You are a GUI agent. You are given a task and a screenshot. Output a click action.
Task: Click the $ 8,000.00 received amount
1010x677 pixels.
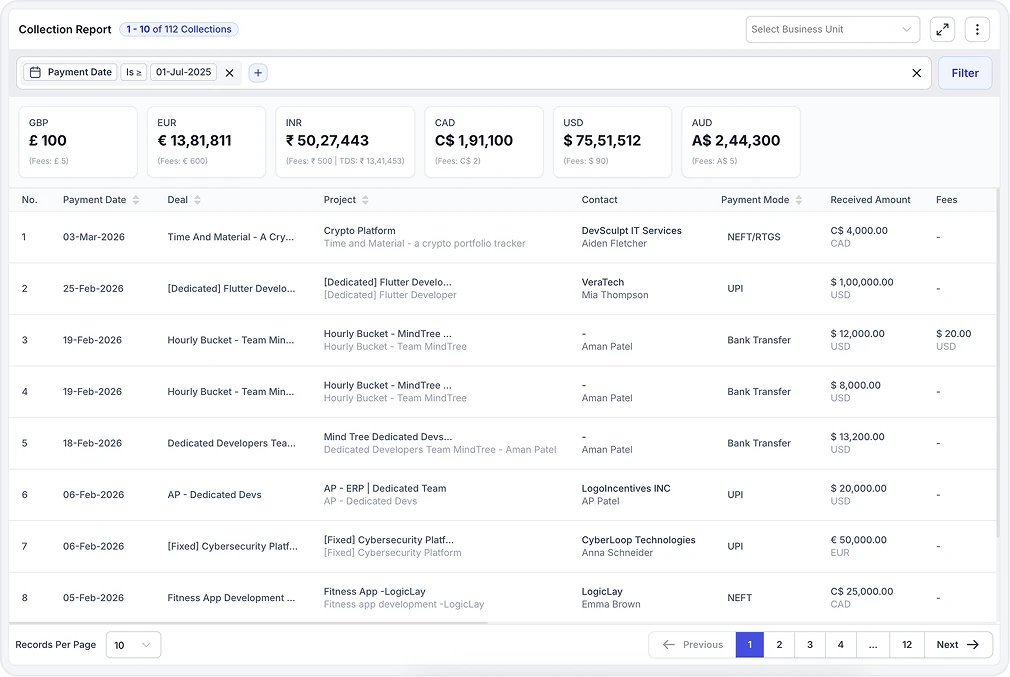855,385
